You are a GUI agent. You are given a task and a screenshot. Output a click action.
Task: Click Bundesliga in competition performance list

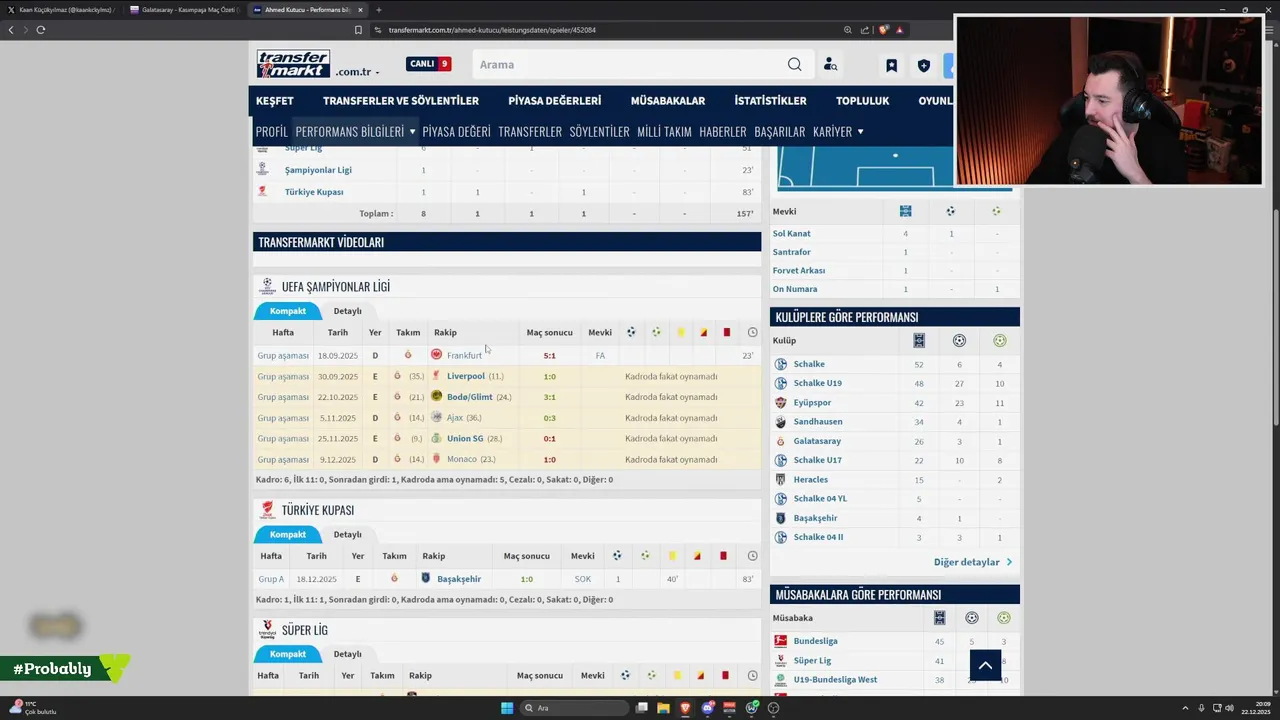click(x=815, y=641)
